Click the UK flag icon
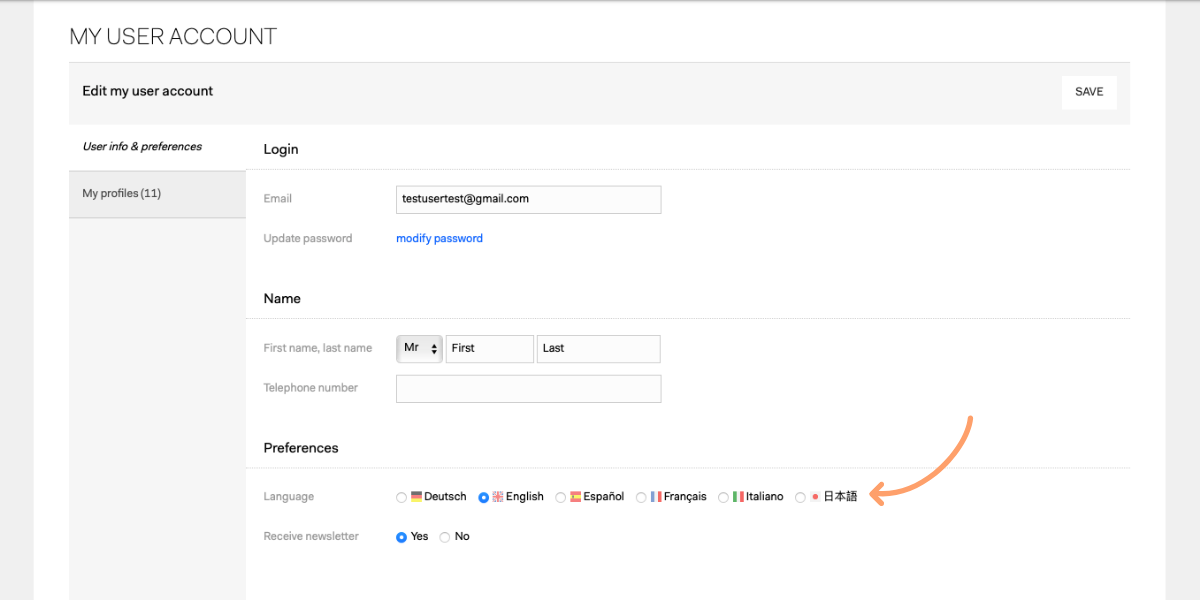1200x600 pixels. tap(498, 496)
